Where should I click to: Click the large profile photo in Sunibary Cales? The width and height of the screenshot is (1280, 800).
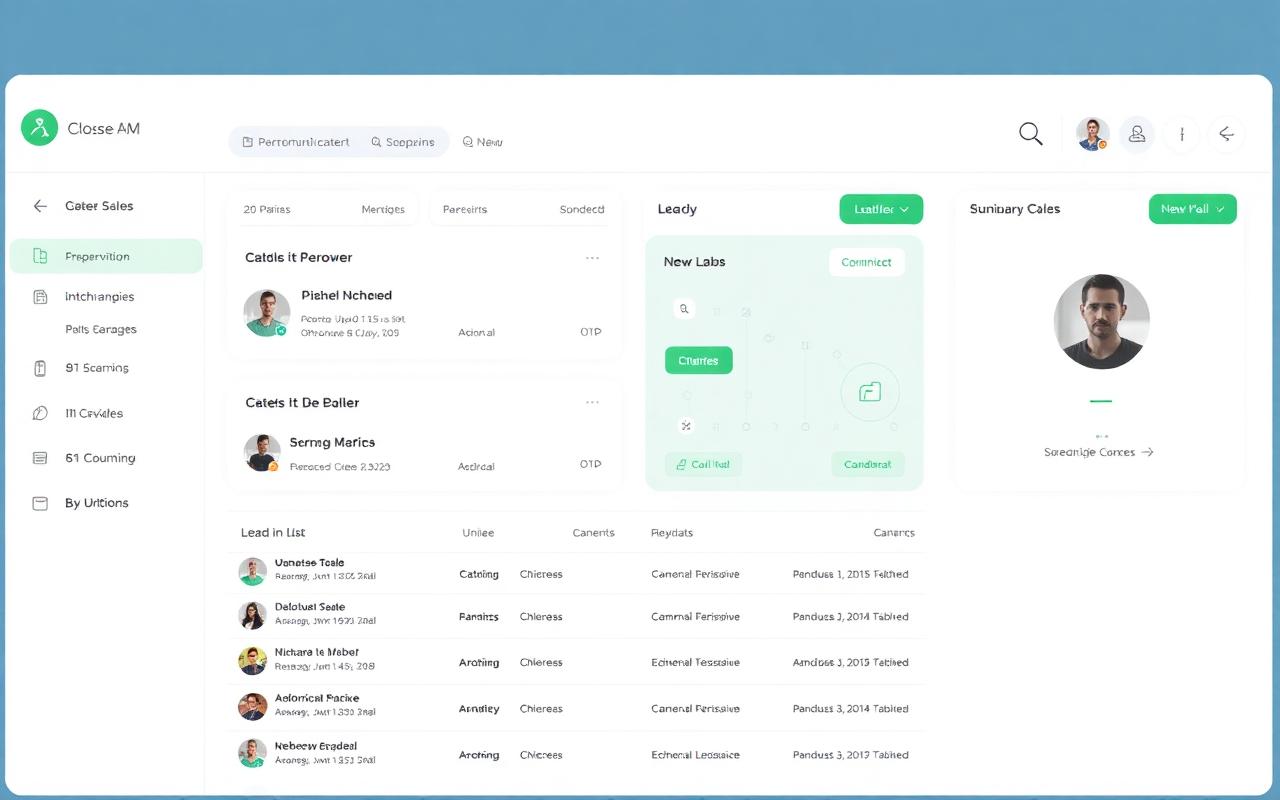1101,322
